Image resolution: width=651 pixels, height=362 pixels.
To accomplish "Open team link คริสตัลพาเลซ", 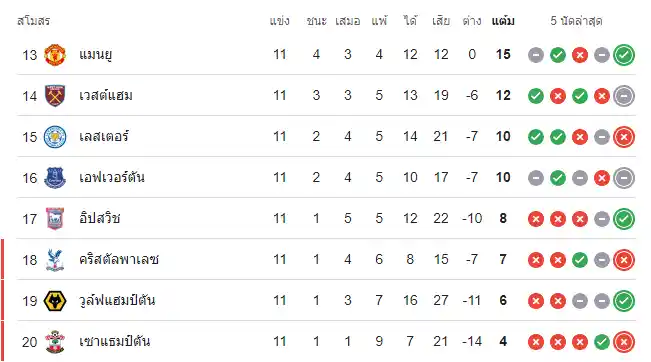I will pyautogui.click(x=119, y=260).
